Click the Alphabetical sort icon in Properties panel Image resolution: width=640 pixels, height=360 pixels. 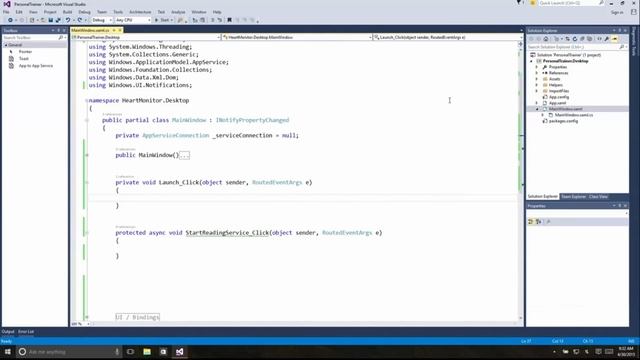pyautogui.click(x=538, y=222)
